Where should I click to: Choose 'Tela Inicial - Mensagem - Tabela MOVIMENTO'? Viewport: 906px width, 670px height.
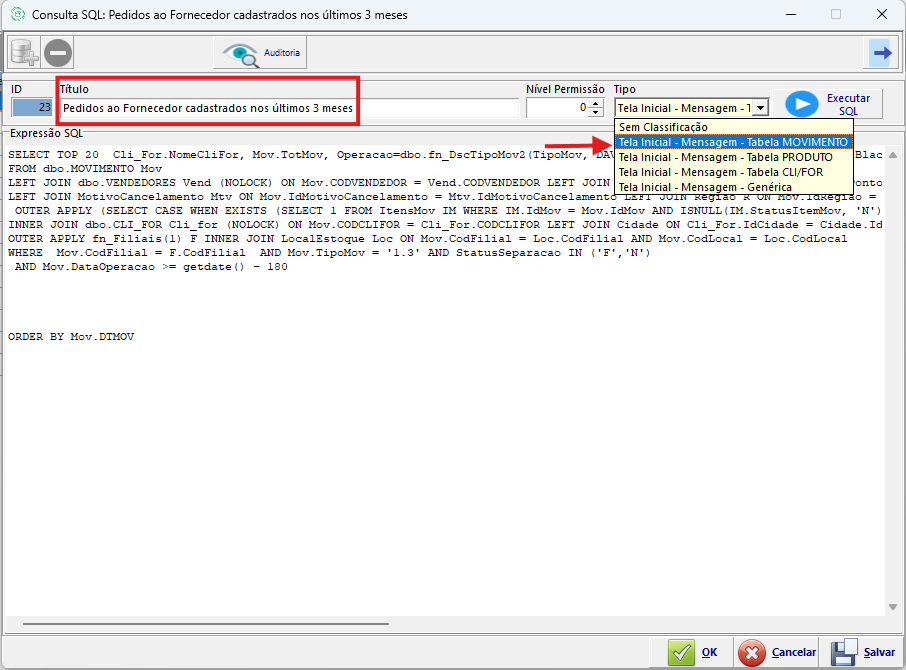(733, 142)
